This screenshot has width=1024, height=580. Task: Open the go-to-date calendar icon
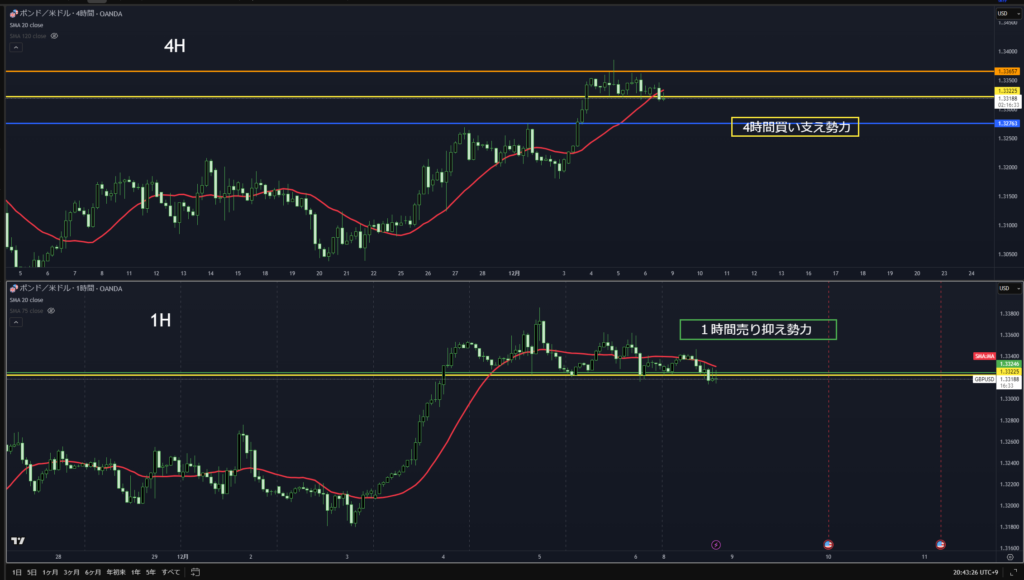(x=194, y=572)
